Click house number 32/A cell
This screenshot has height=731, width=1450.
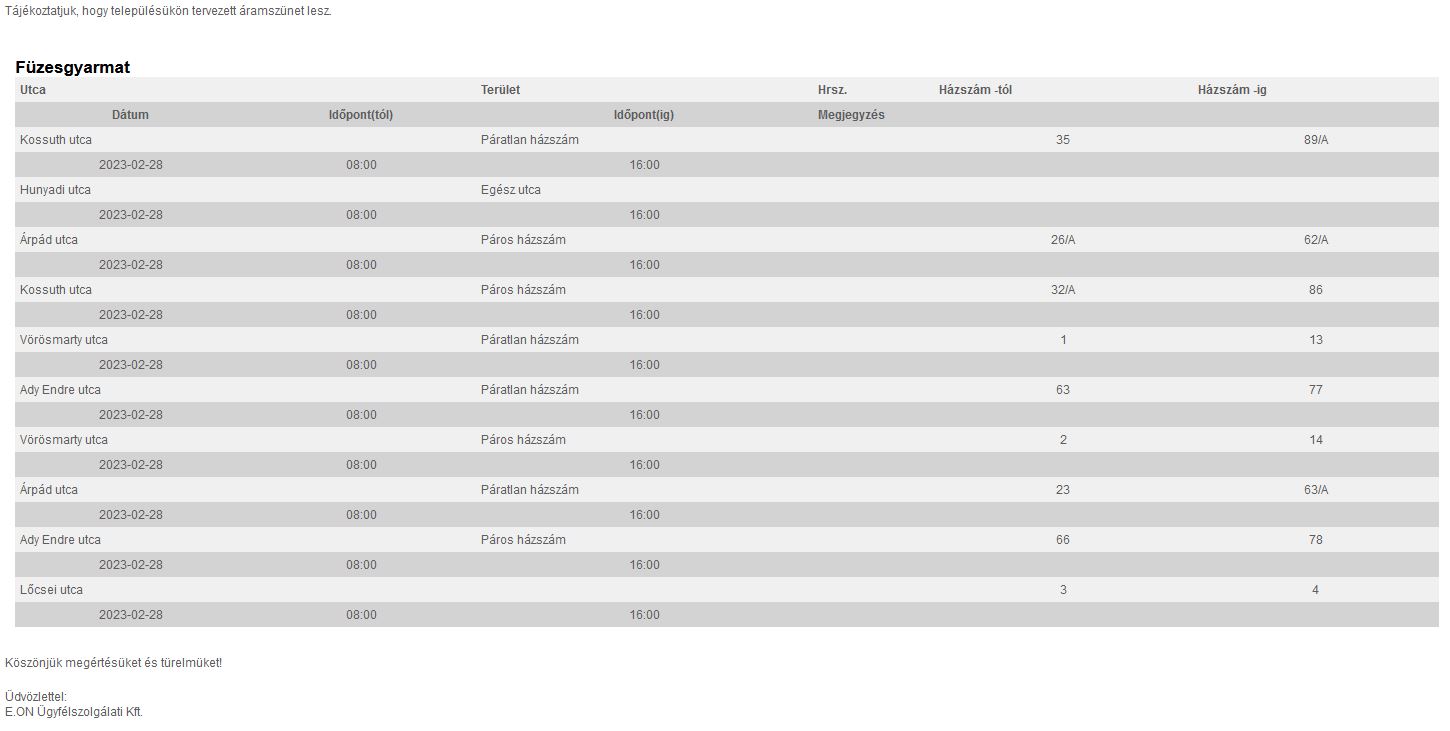pyautogui.click(x=1063, y=290)
